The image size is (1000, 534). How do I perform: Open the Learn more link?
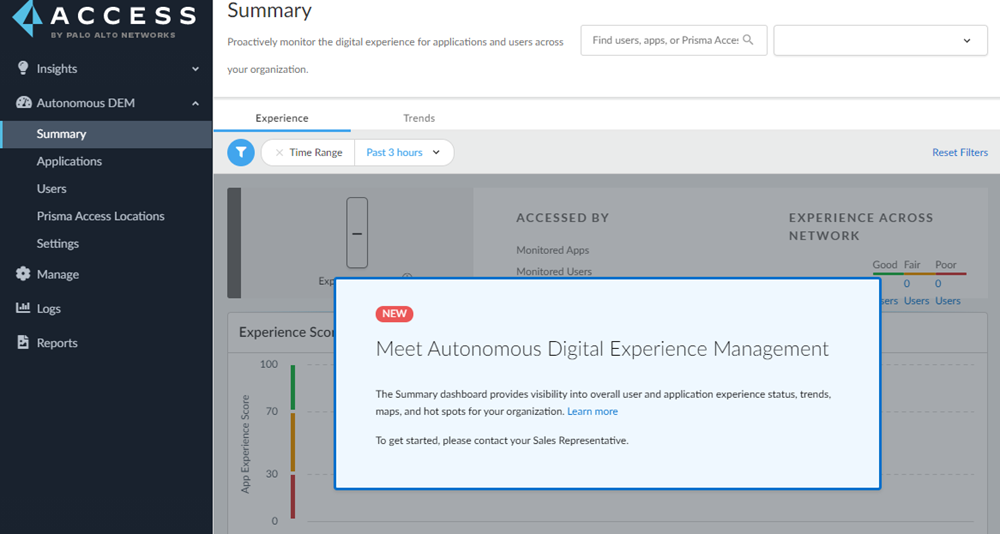click(x=592, y=412)
